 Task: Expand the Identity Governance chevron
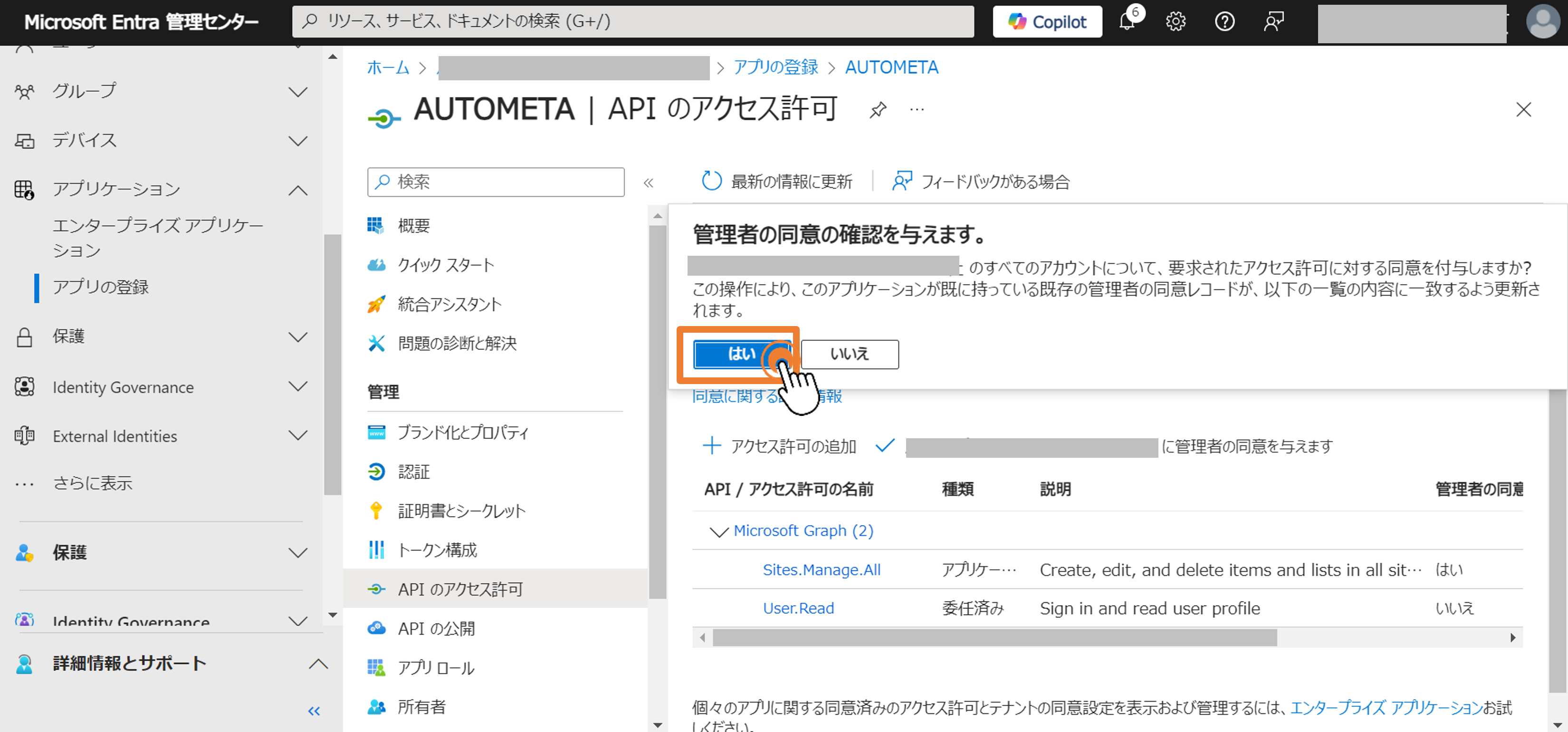(297, 386)
